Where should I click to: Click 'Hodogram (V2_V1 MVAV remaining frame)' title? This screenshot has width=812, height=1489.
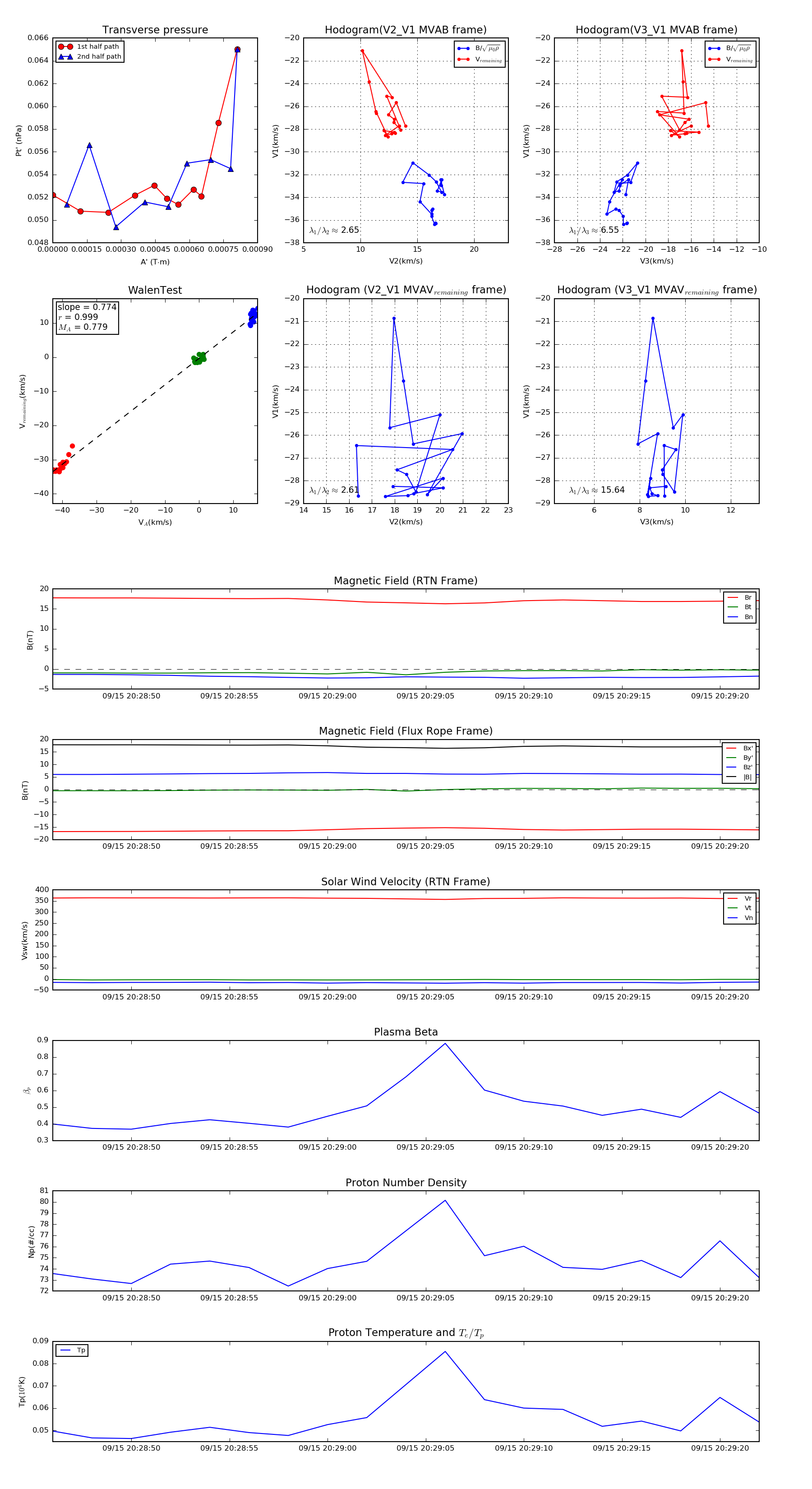(x=406, y=290)
